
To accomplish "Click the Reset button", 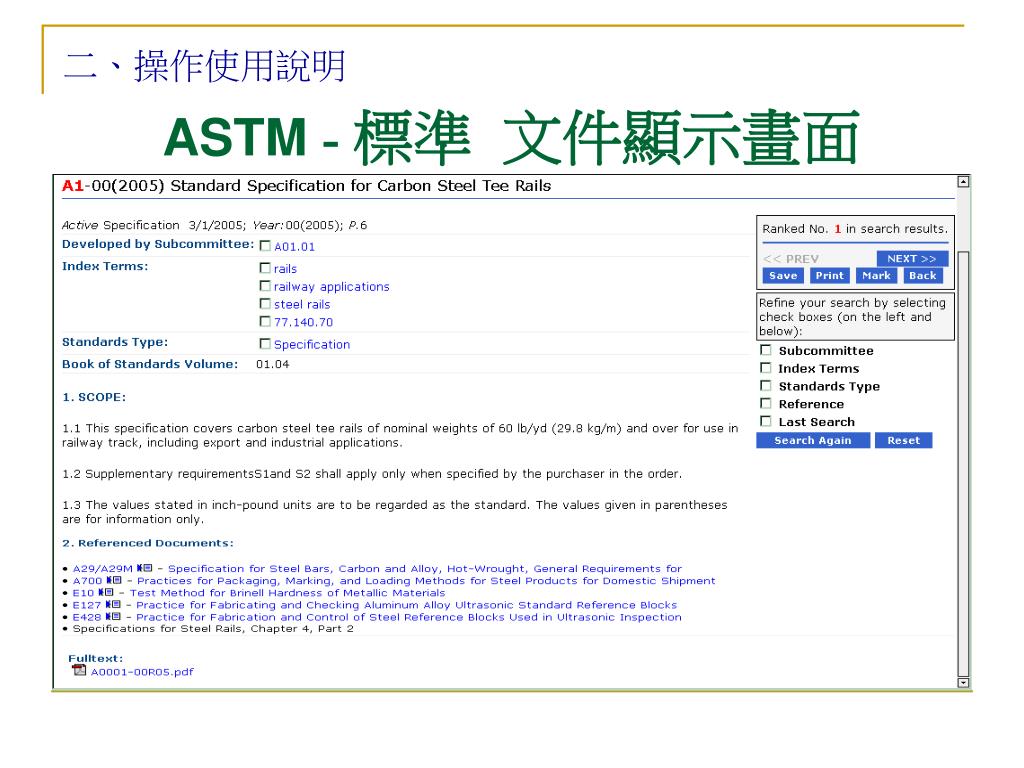I will click(903, 441).
